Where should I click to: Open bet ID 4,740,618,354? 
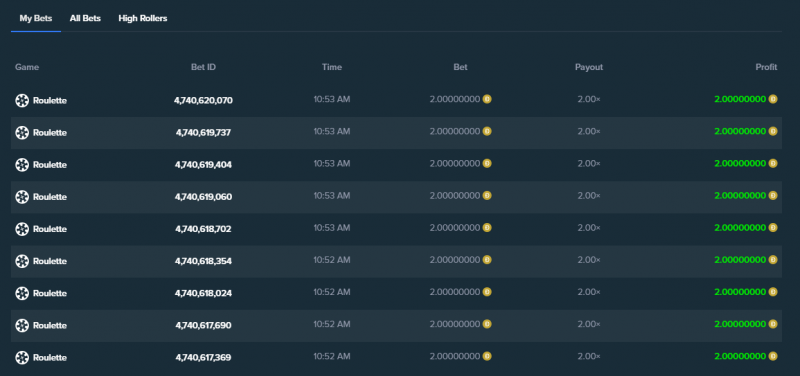pos(203,261)
